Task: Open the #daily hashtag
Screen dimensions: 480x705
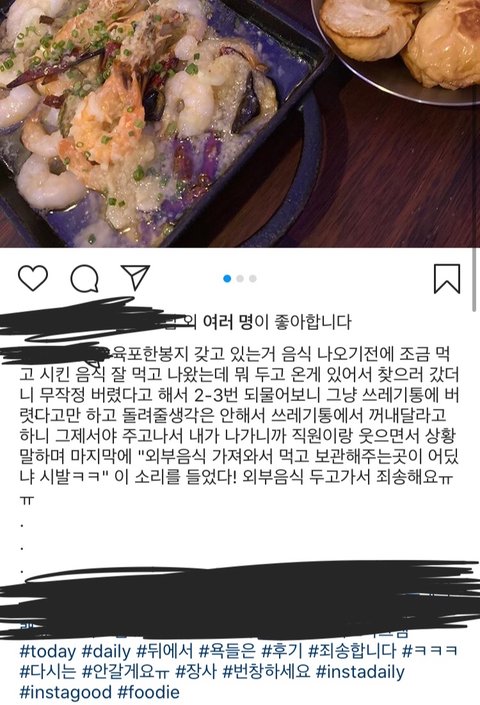Action: 107,651
